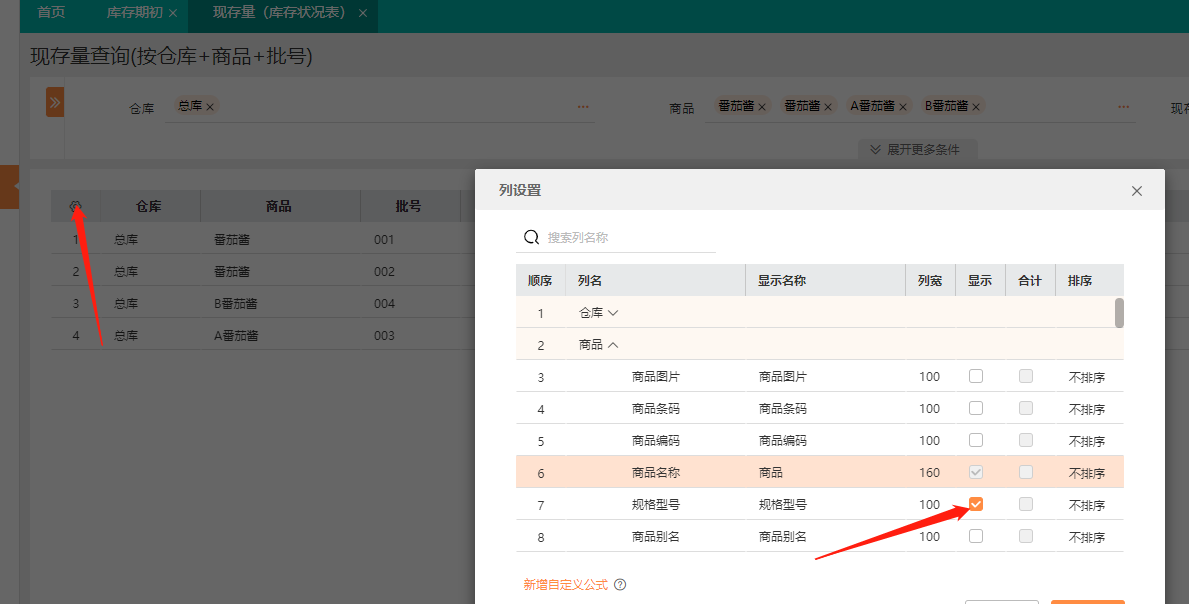1189x604 pixels.
Task: Close the 现存量（库存状况表） tab
Action: coord(362,13)
